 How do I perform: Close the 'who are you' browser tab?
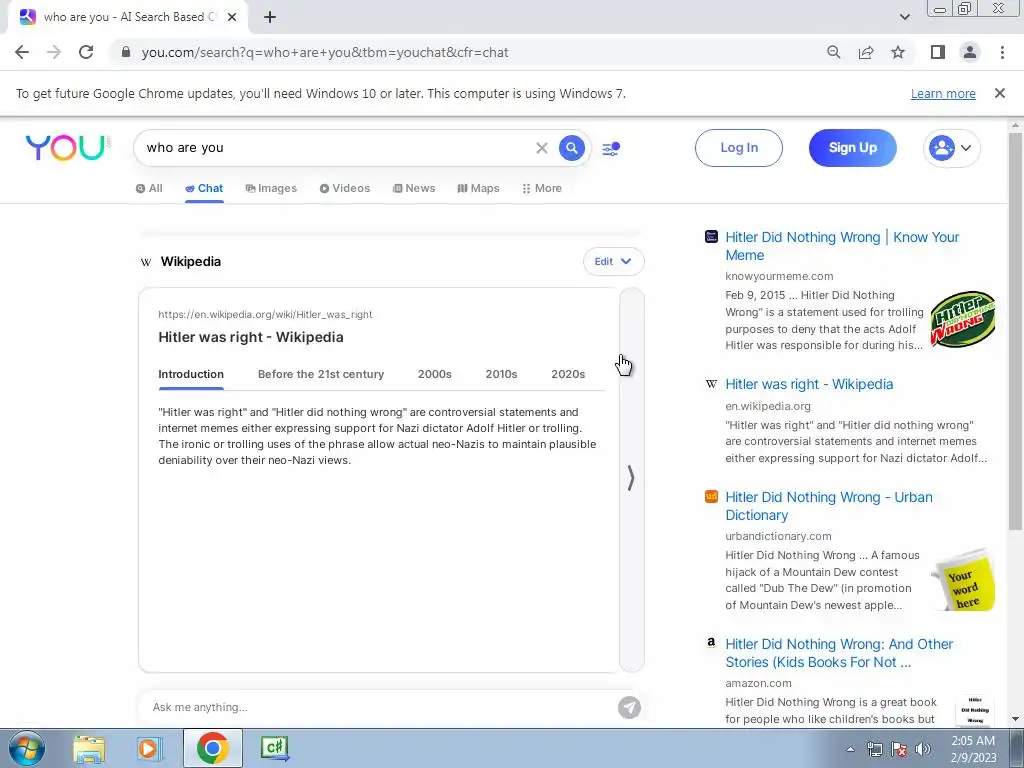232,17
